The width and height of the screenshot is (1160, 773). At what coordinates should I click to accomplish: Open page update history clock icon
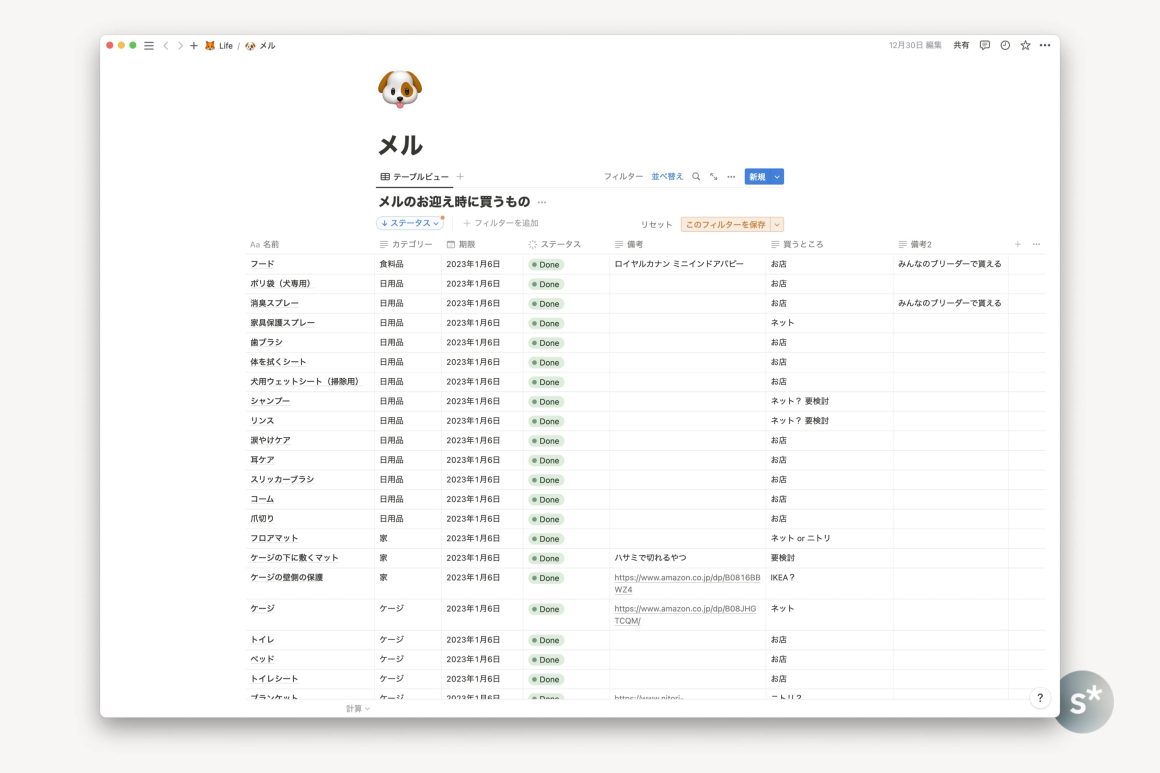tap(1005, 45)
